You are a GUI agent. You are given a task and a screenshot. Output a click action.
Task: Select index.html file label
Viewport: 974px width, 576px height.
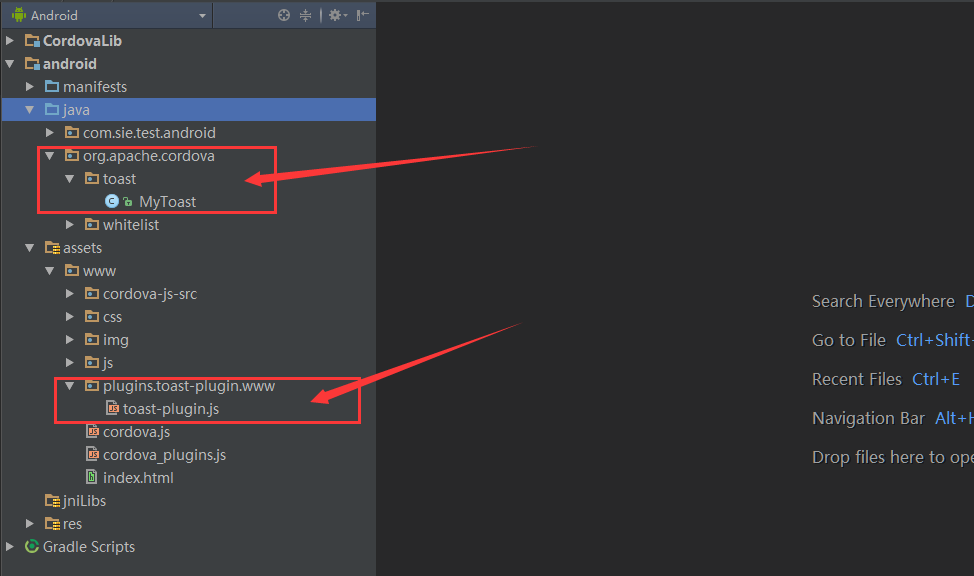[138, 478]
